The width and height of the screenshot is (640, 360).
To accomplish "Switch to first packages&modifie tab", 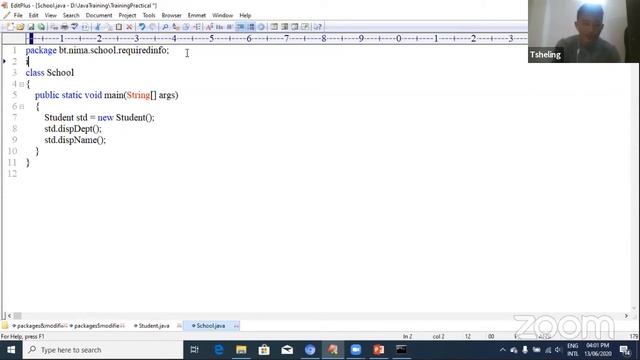I will (x=40, y=326).
